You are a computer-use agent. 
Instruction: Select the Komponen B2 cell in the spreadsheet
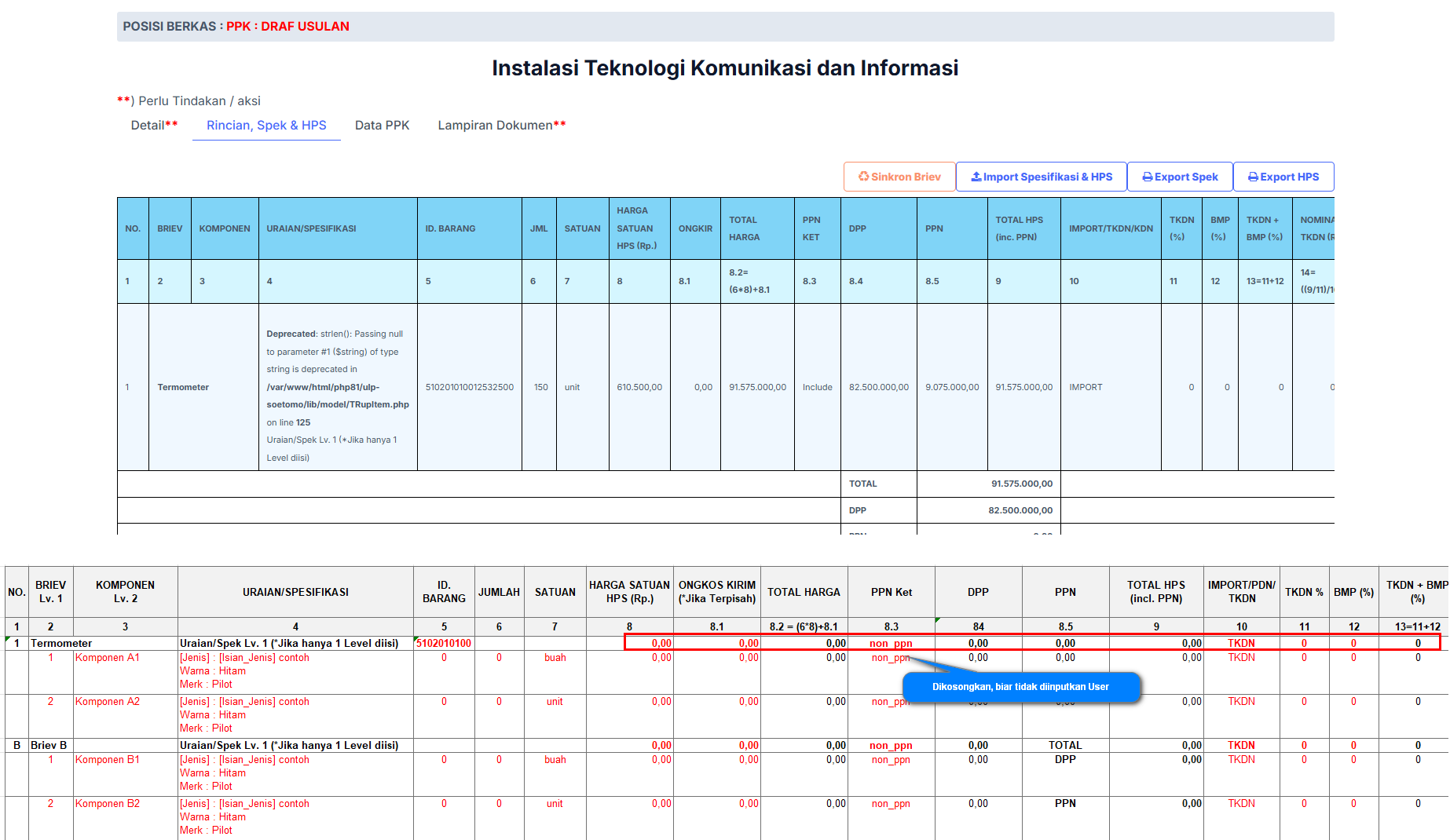[x=108, y=804]
